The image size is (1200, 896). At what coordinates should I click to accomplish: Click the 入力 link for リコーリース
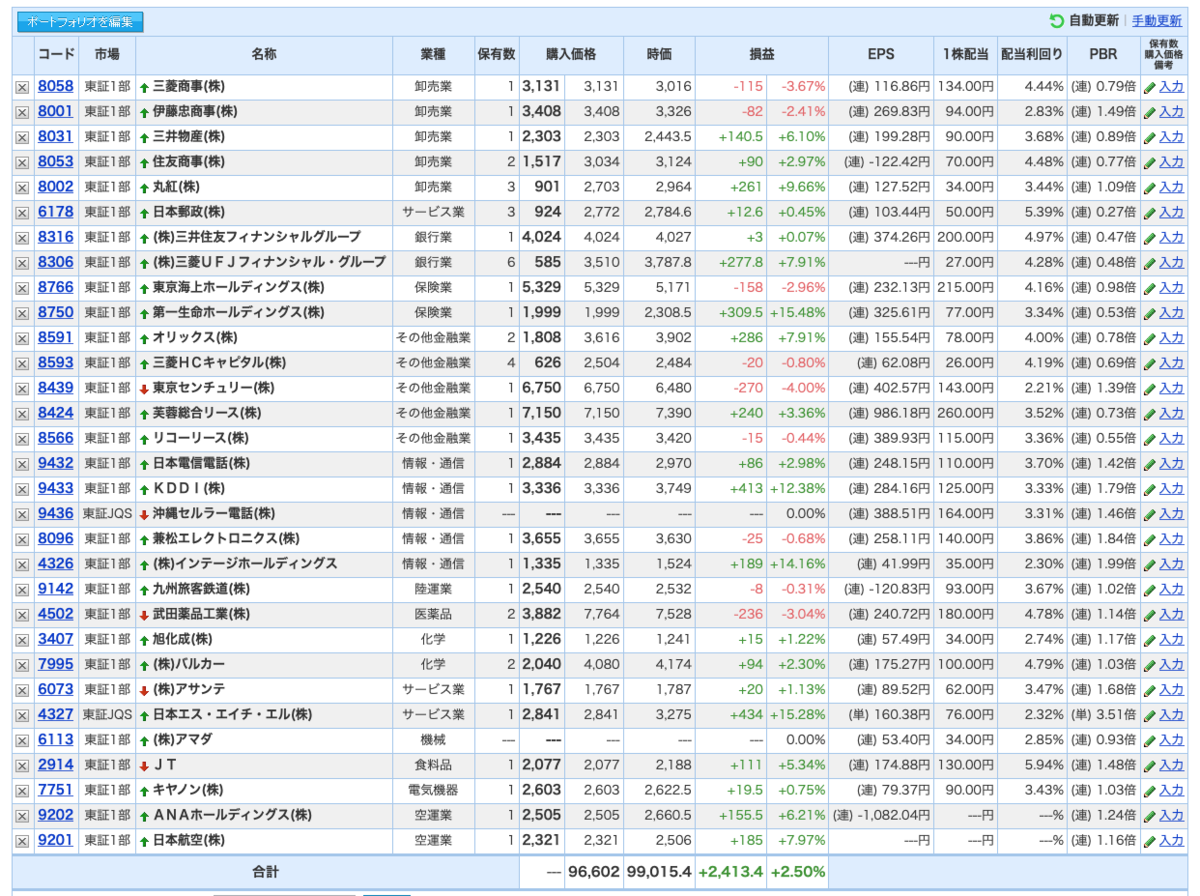1171,438
